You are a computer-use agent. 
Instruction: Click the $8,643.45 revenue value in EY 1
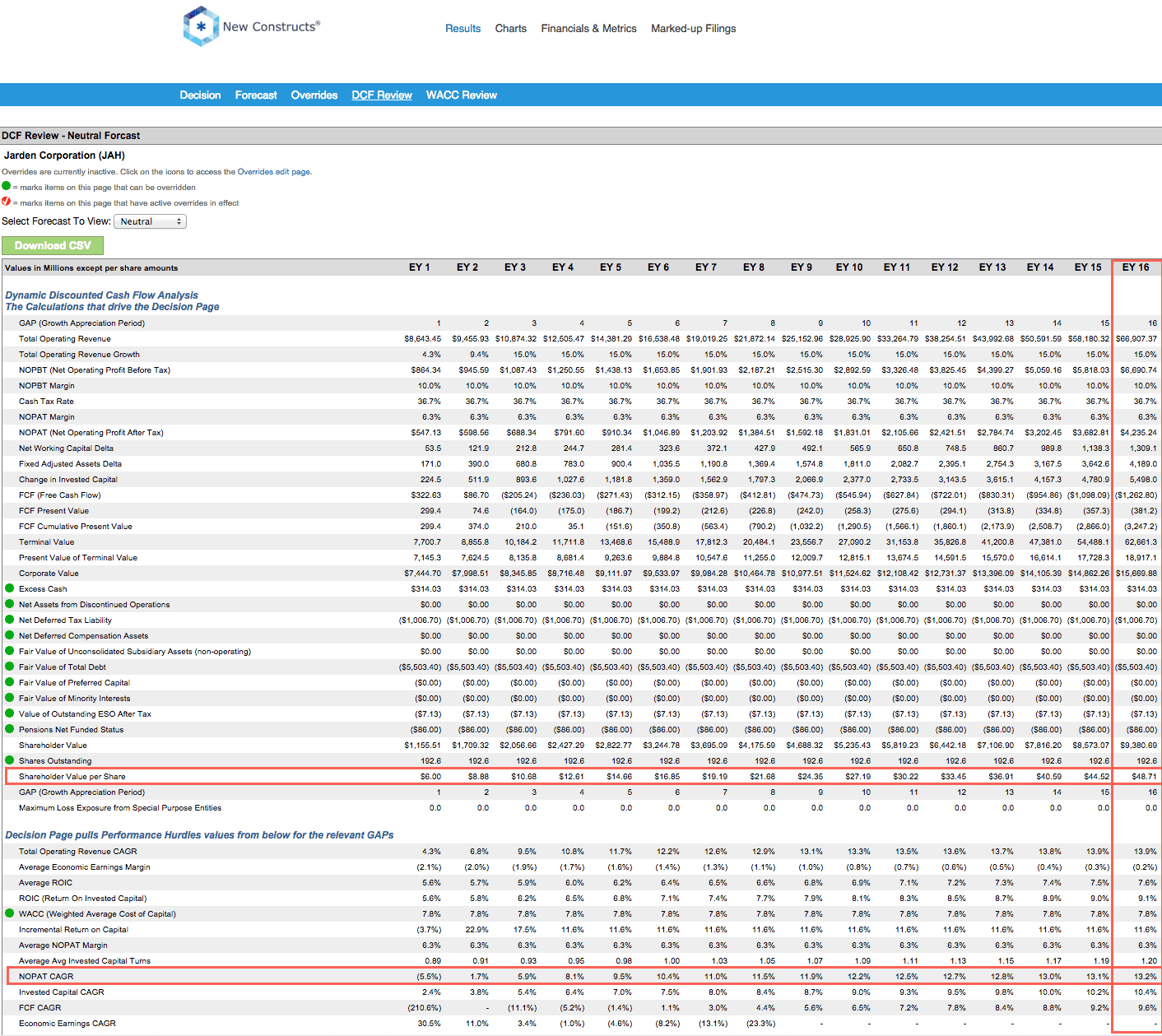[x=422, y=339]
